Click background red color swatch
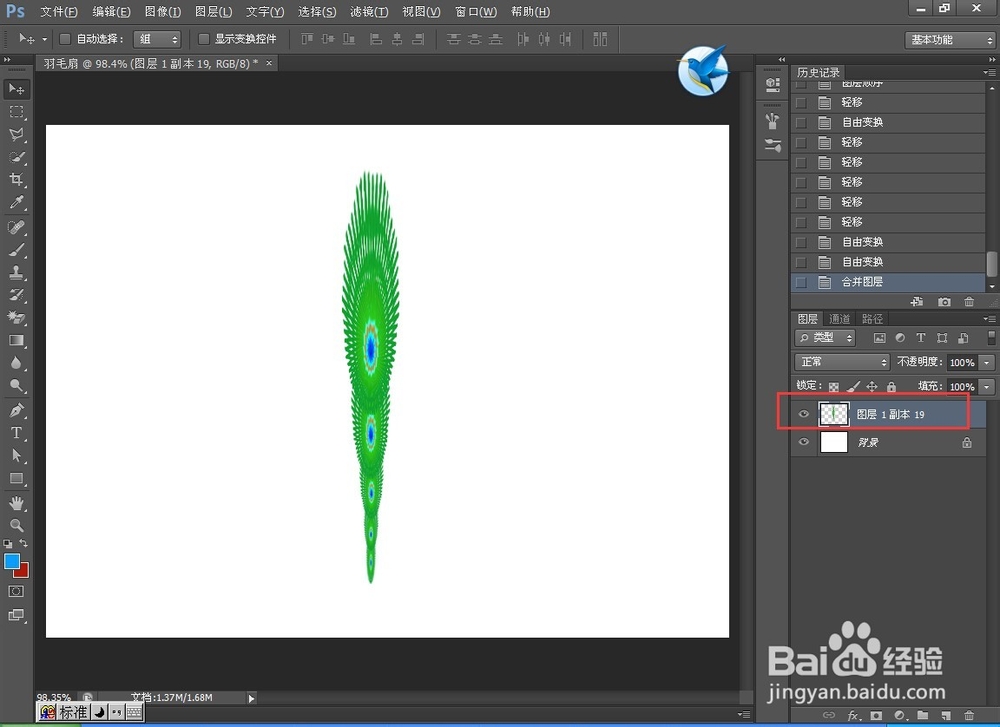1000x727 pixels. click(x=24, y=572)
